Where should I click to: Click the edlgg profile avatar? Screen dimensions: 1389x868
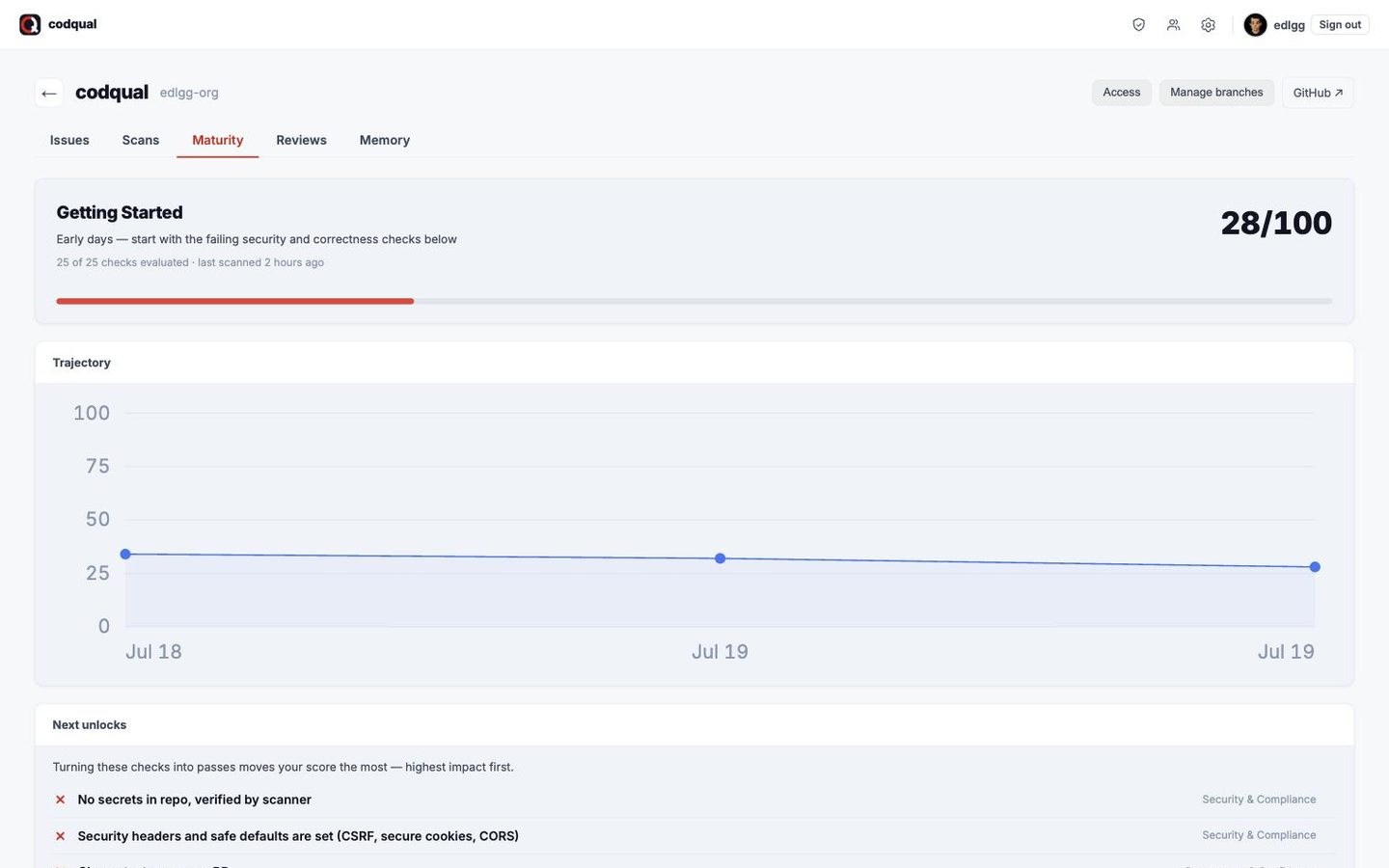(1255, 25)
